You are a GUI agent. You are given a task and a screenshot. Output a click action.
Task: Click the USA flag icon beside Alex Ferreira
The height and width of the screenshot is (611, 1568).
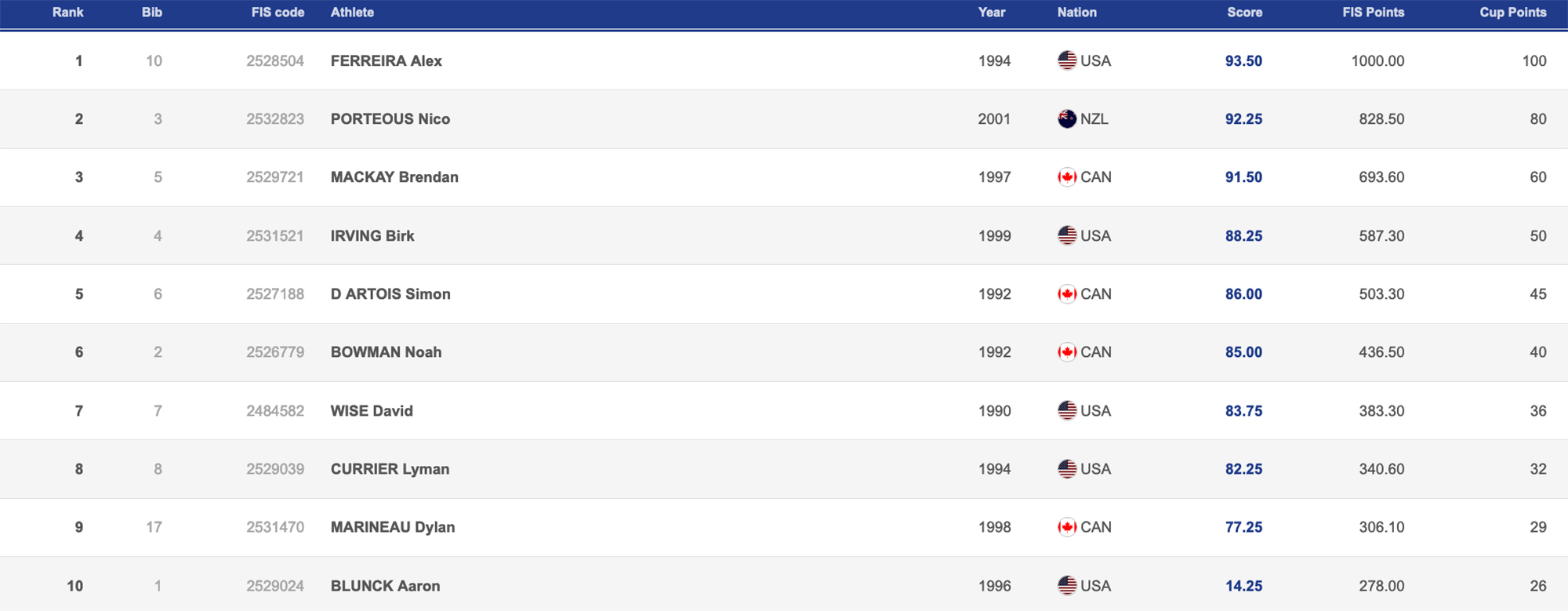point(1067,60)
